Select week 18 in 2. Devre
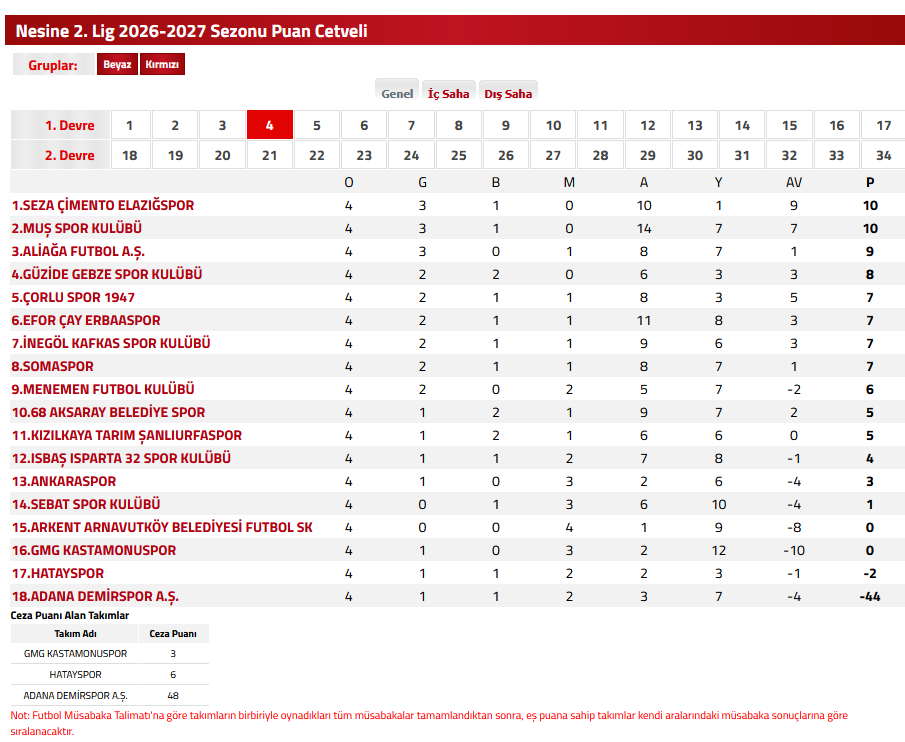 (130, 155)
